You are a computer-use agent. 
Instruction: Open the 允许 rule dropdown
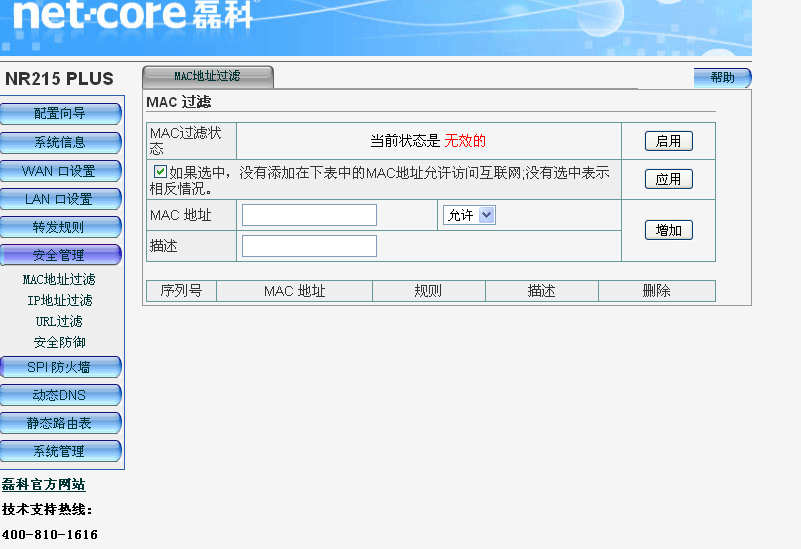(469, 215)
